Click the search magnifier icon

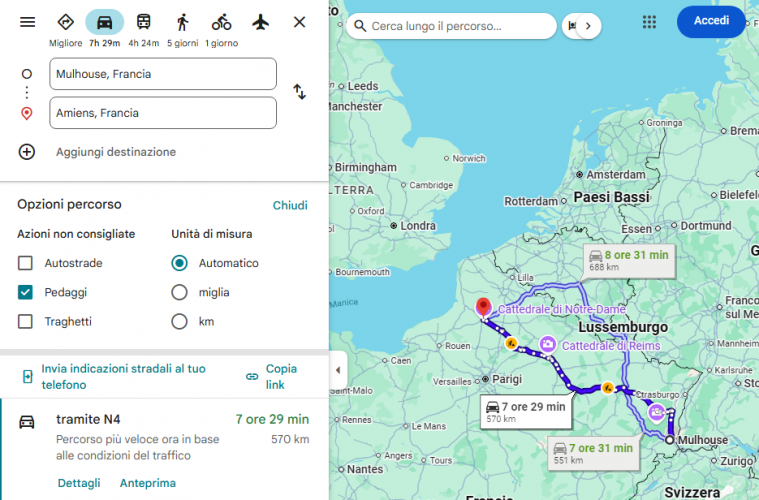360,26
